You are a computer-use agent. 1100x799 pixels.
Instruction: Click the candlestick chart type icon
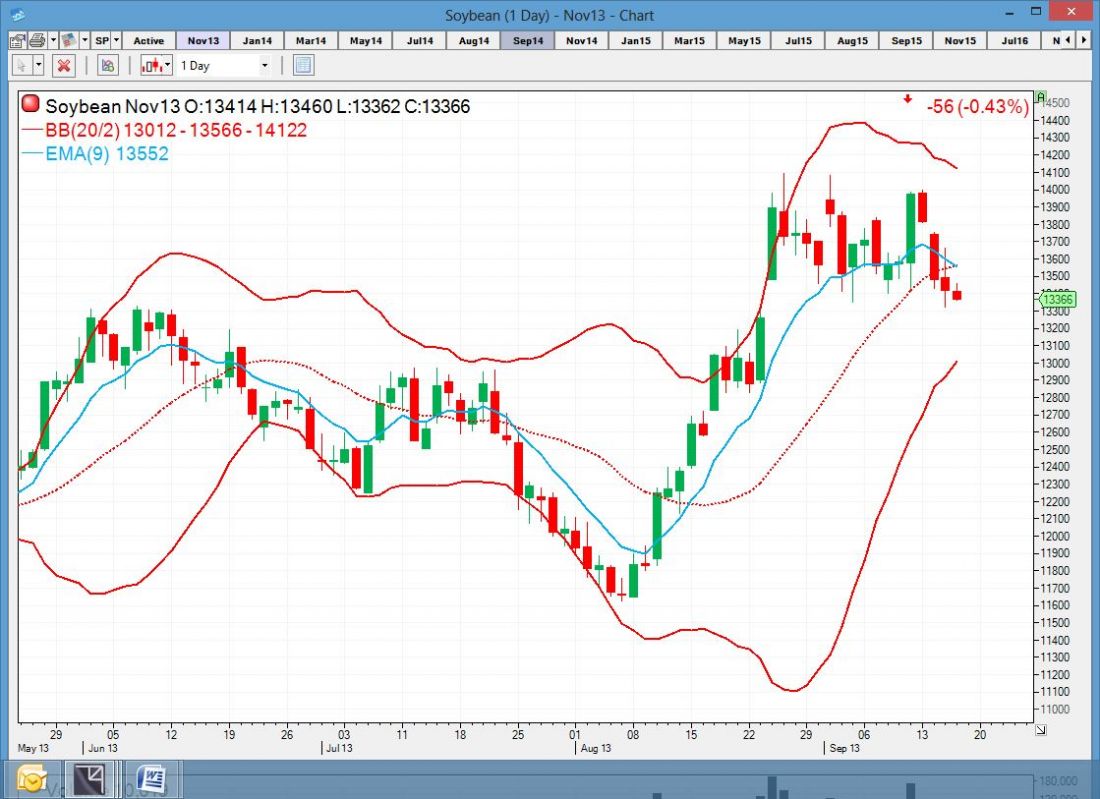(x=151, y=65)
